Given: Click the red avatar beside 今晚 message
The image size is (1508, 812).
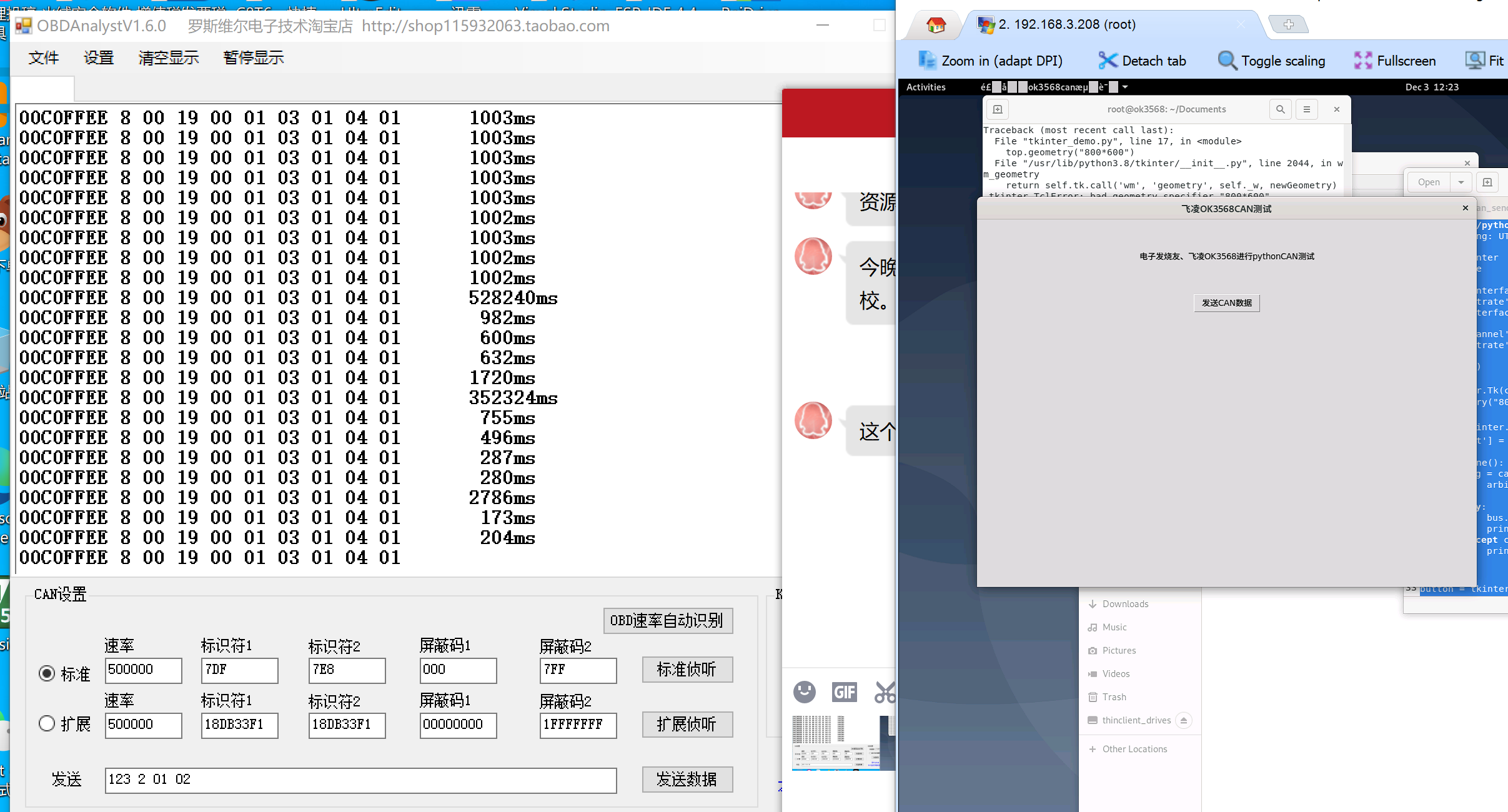Looking at the screenshot, I should click(x=813, y=256).
